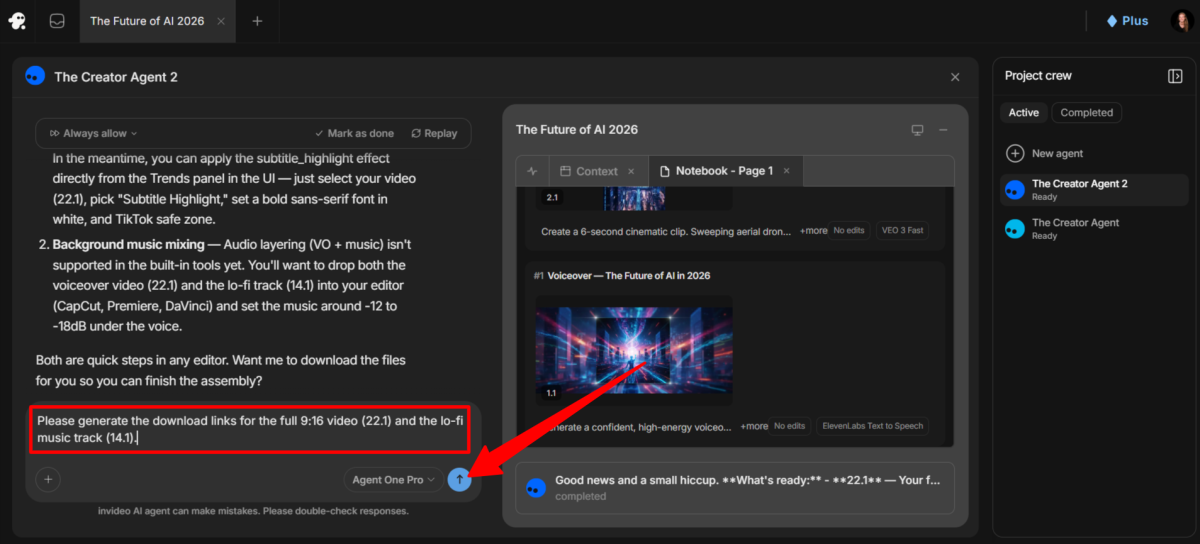
Task: Open clip thumbnail labeled 2.1
Action: 634,197
